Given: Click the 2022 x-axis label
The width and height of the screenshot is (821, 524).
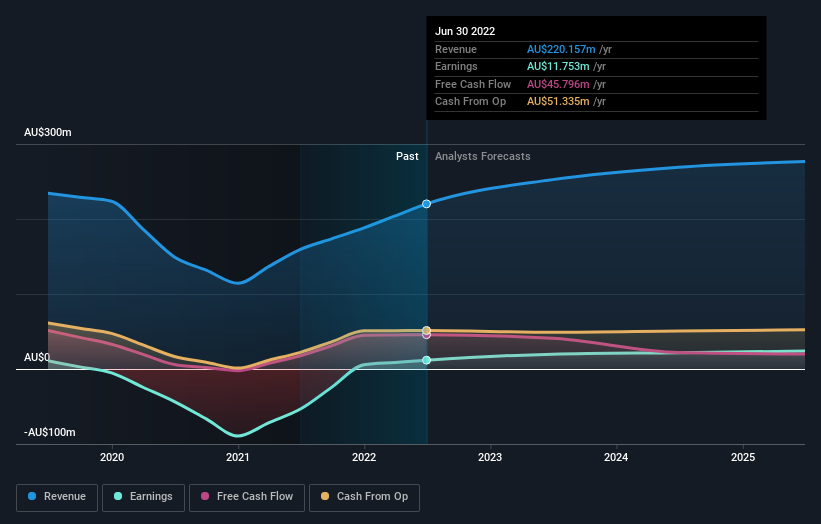Looking at the screenshot, I should point(364,458).
